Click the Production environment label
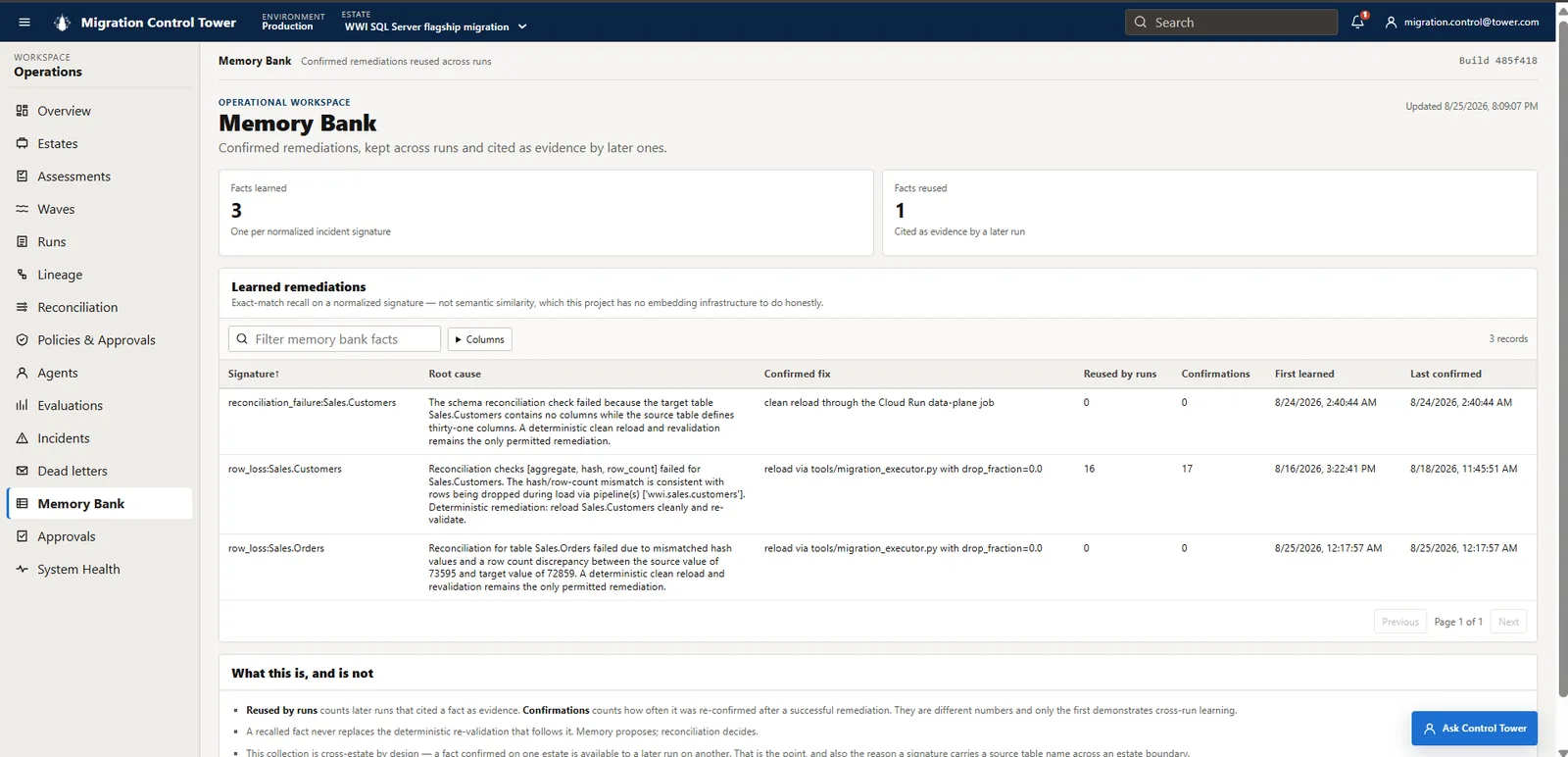 (287, 26)
